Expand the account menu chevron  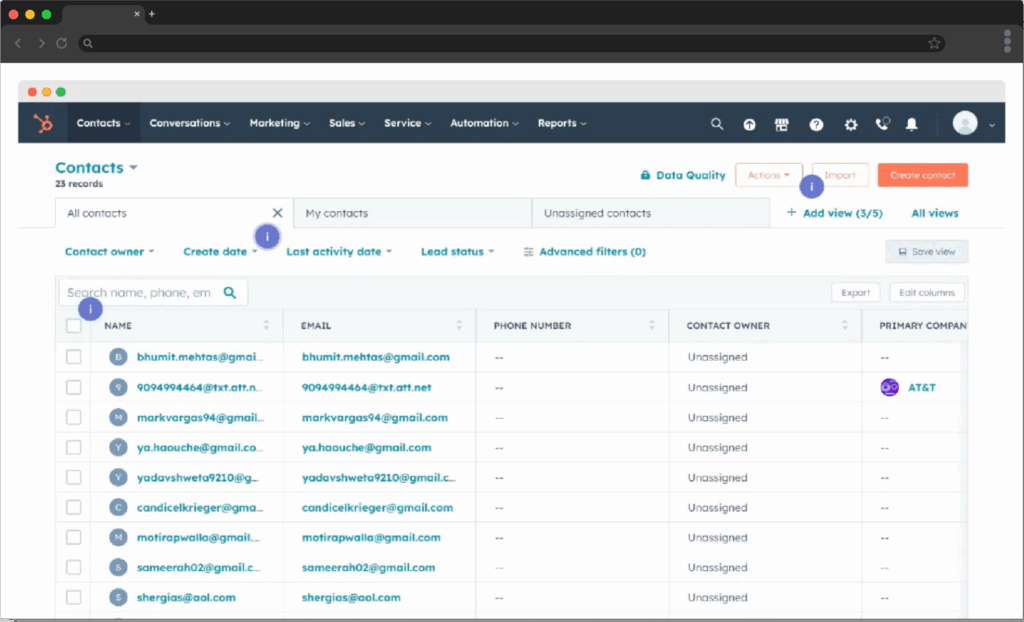point(991,125)
